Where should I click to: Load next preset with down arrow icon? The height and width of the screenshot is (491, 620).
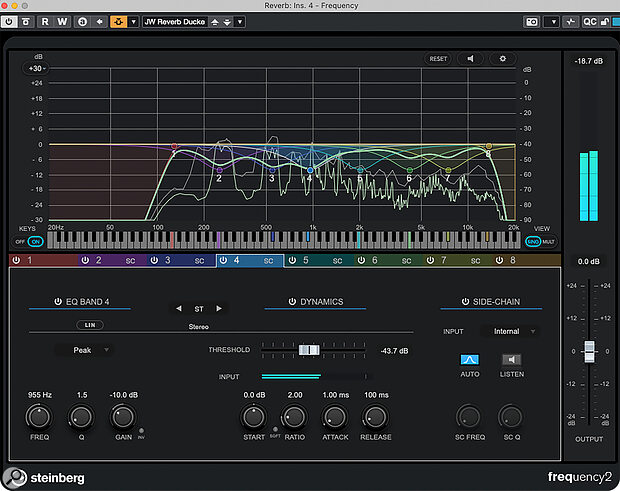[227, 22]
